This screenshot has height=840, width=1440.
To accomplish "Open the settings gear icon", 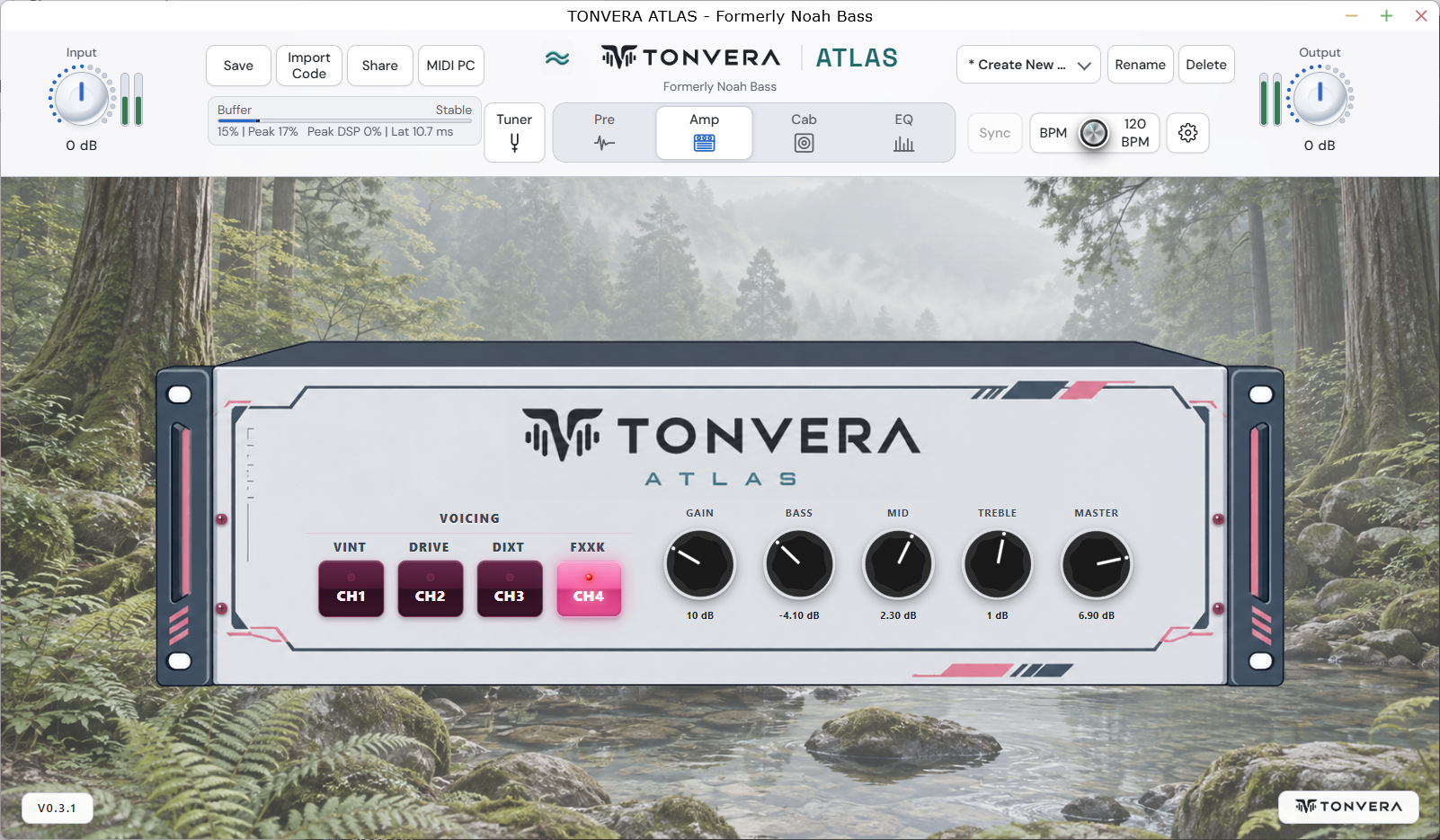I will 1187,133.
